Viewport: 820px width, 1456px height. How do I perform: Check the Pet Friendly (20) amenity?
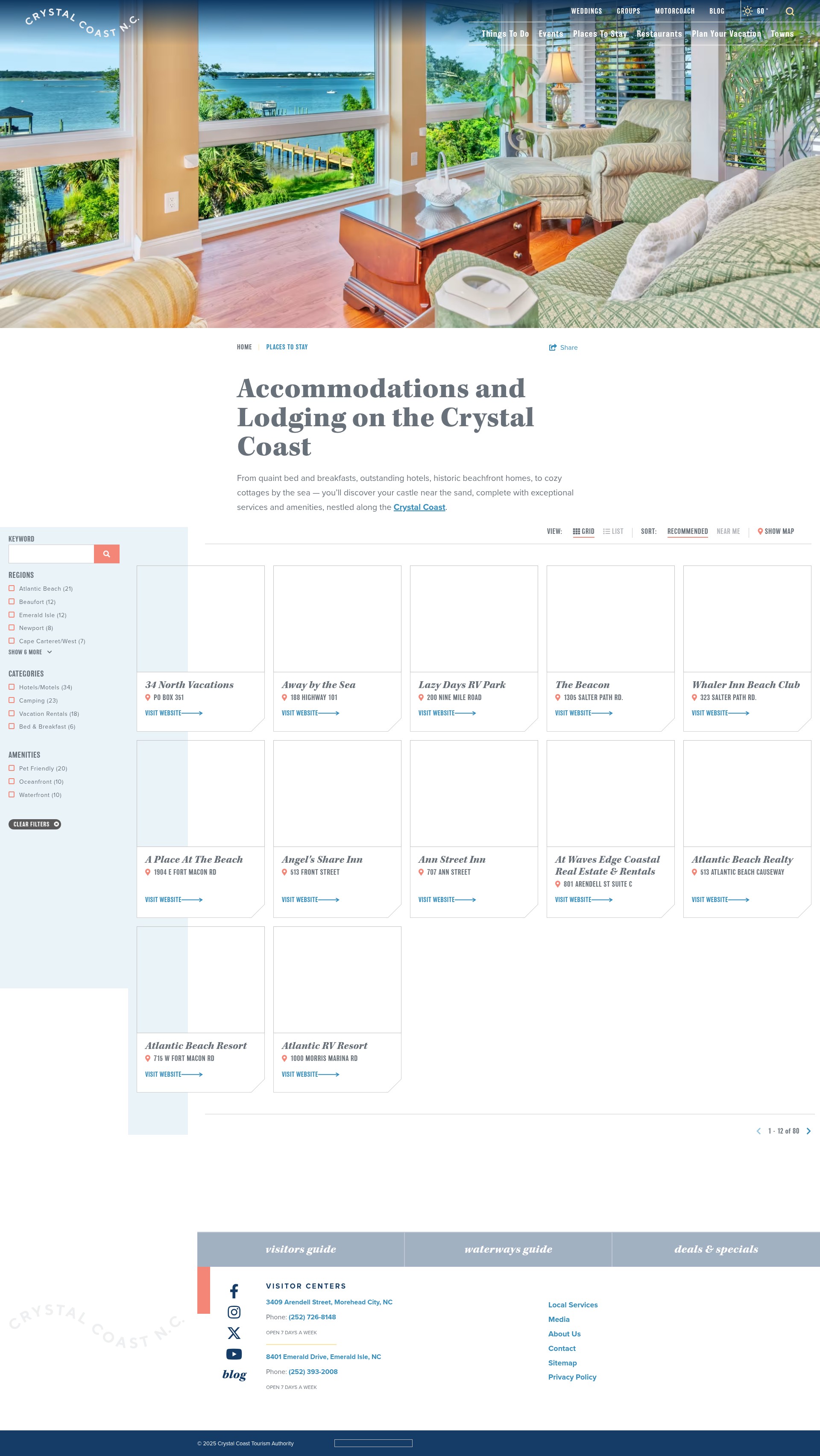click(11, 768)
